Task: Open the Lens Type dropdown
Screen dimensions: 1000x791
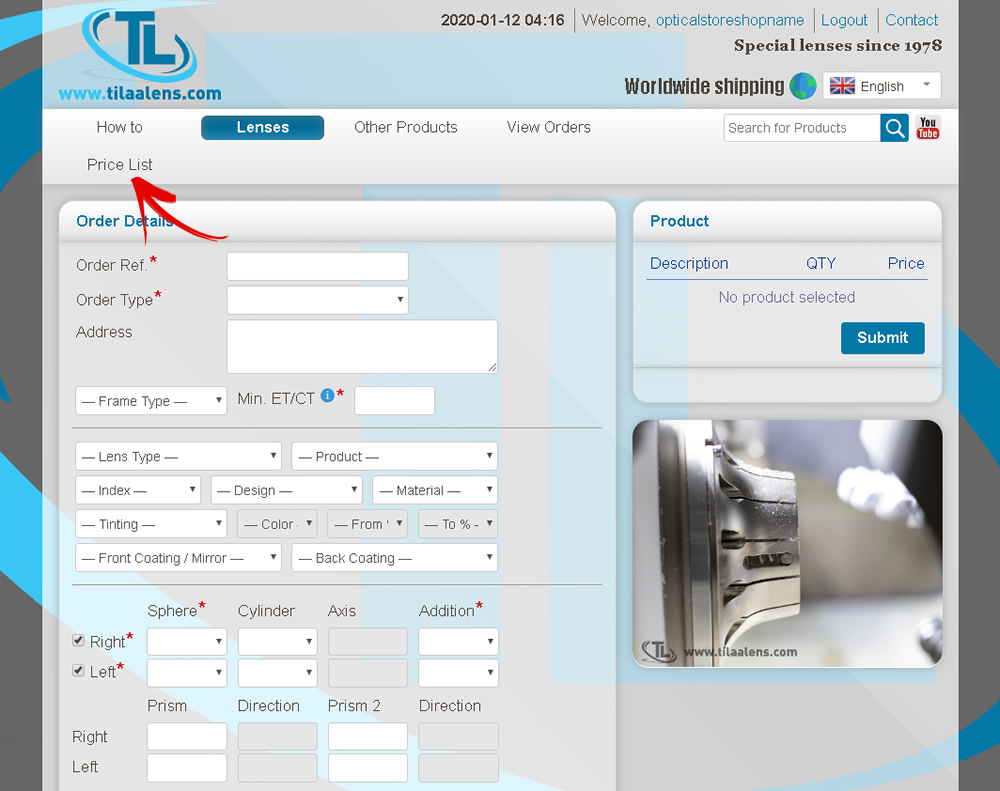Action: pyautogui.click(x=178, y=457)
